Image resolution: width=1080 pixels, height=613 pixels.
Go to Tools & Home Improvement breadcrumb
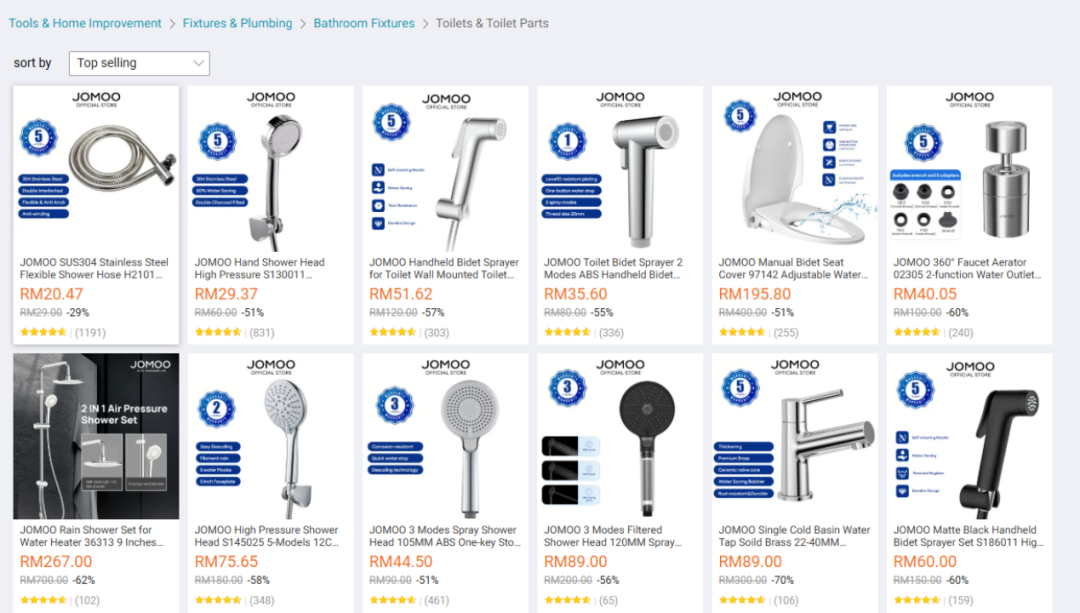85,23
